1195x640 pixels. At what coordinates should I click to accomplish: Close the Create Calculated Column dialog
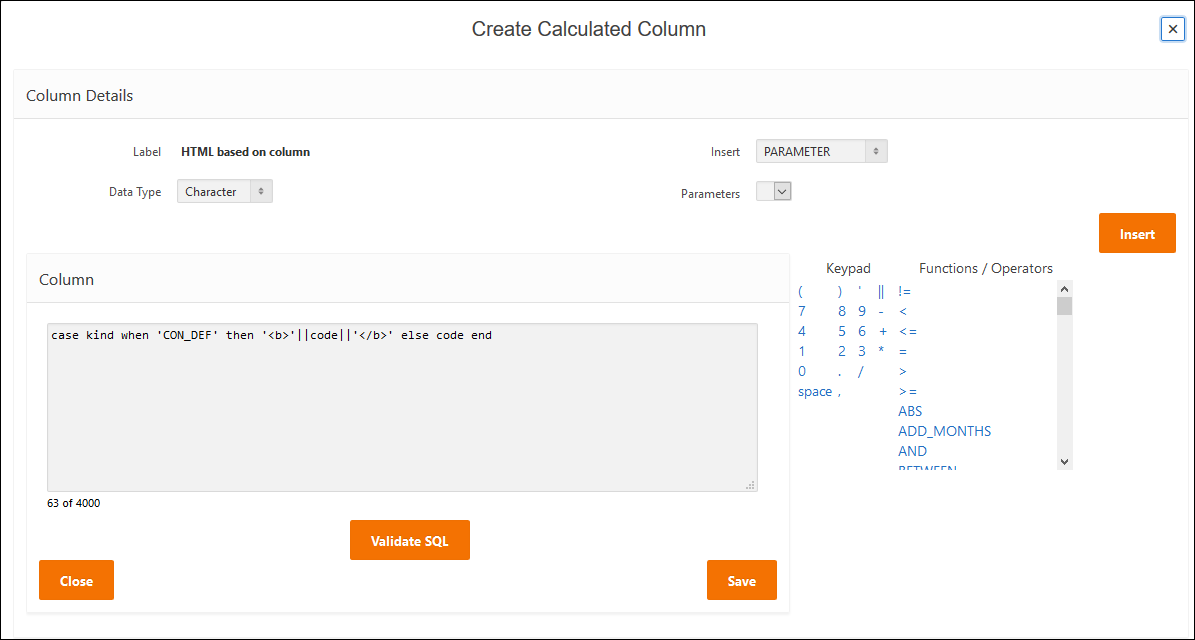[1172, 30]
